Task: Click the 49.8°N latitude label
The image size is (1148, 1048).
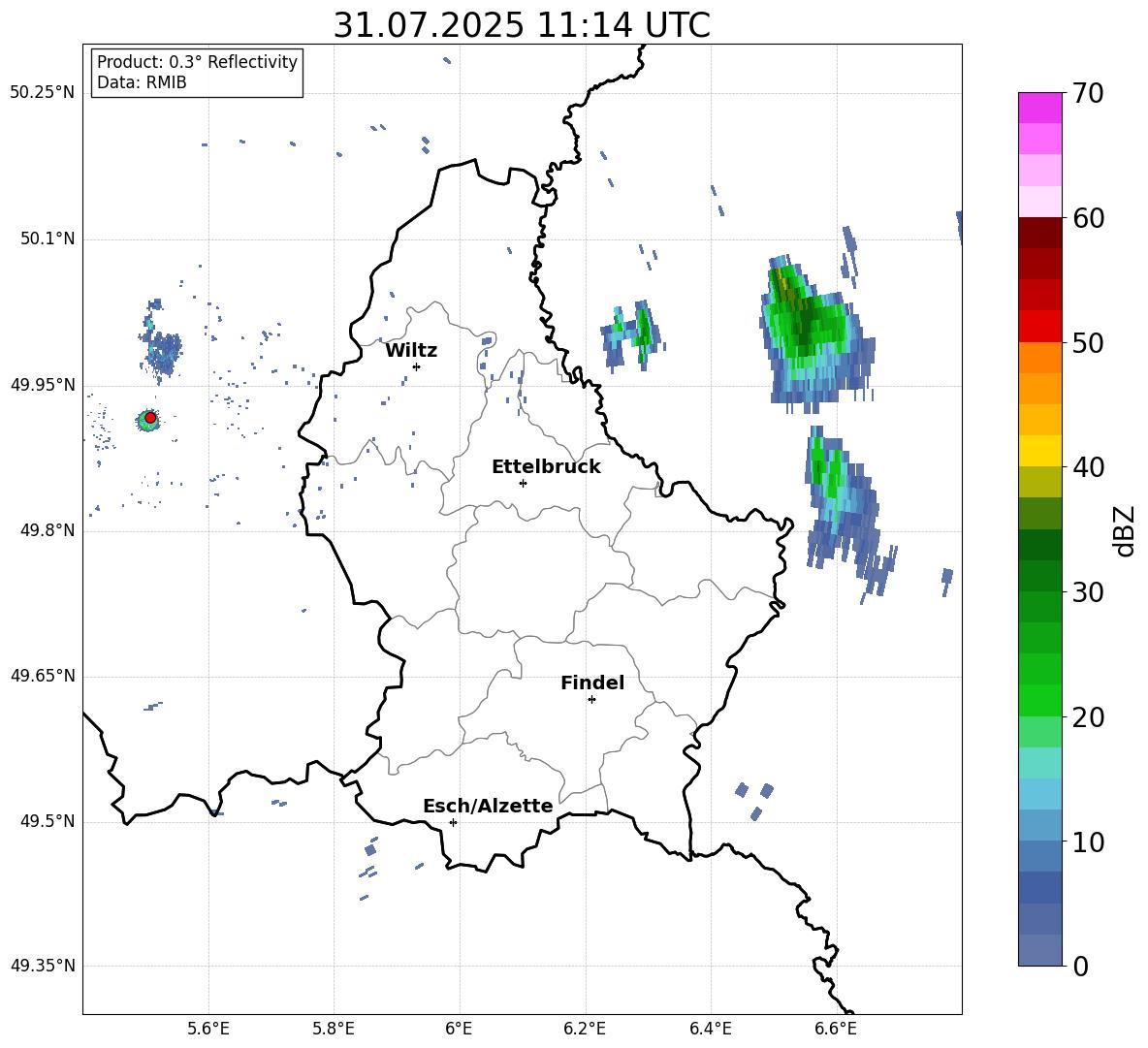Action: [48, 530]
